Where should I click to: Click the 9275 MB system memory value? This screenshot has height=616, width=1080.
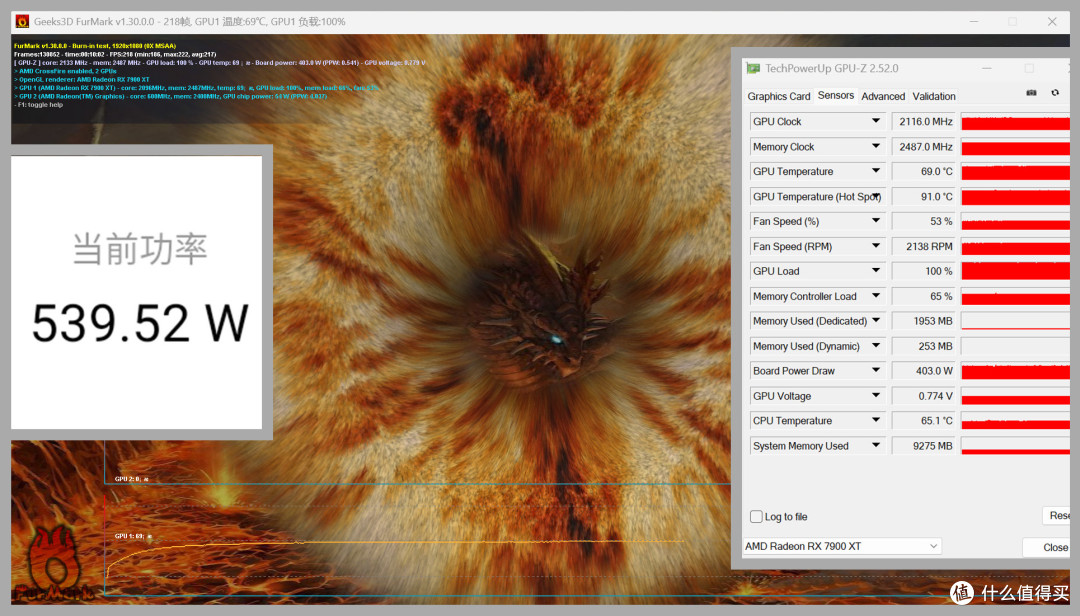point(924,446)
